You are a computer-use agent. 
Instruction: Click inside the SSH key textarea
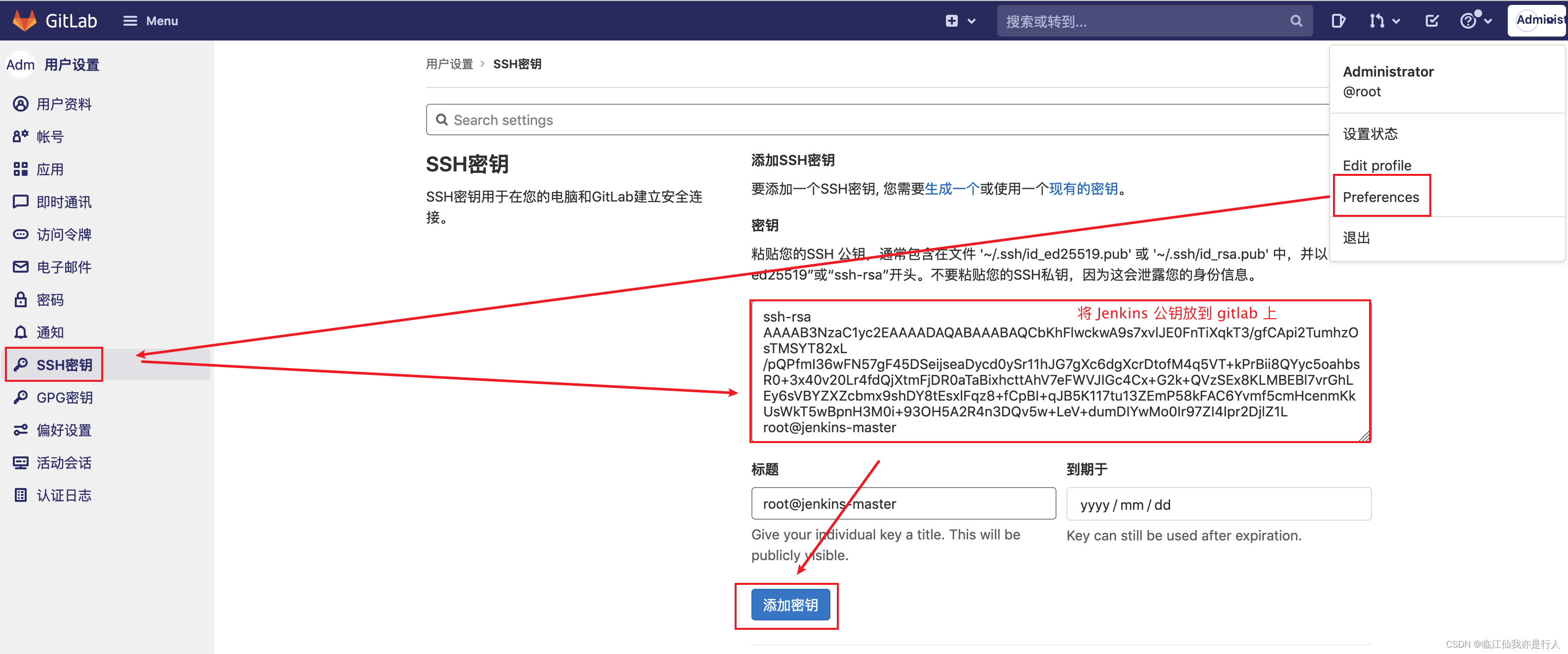click(x=1060, y=371)
